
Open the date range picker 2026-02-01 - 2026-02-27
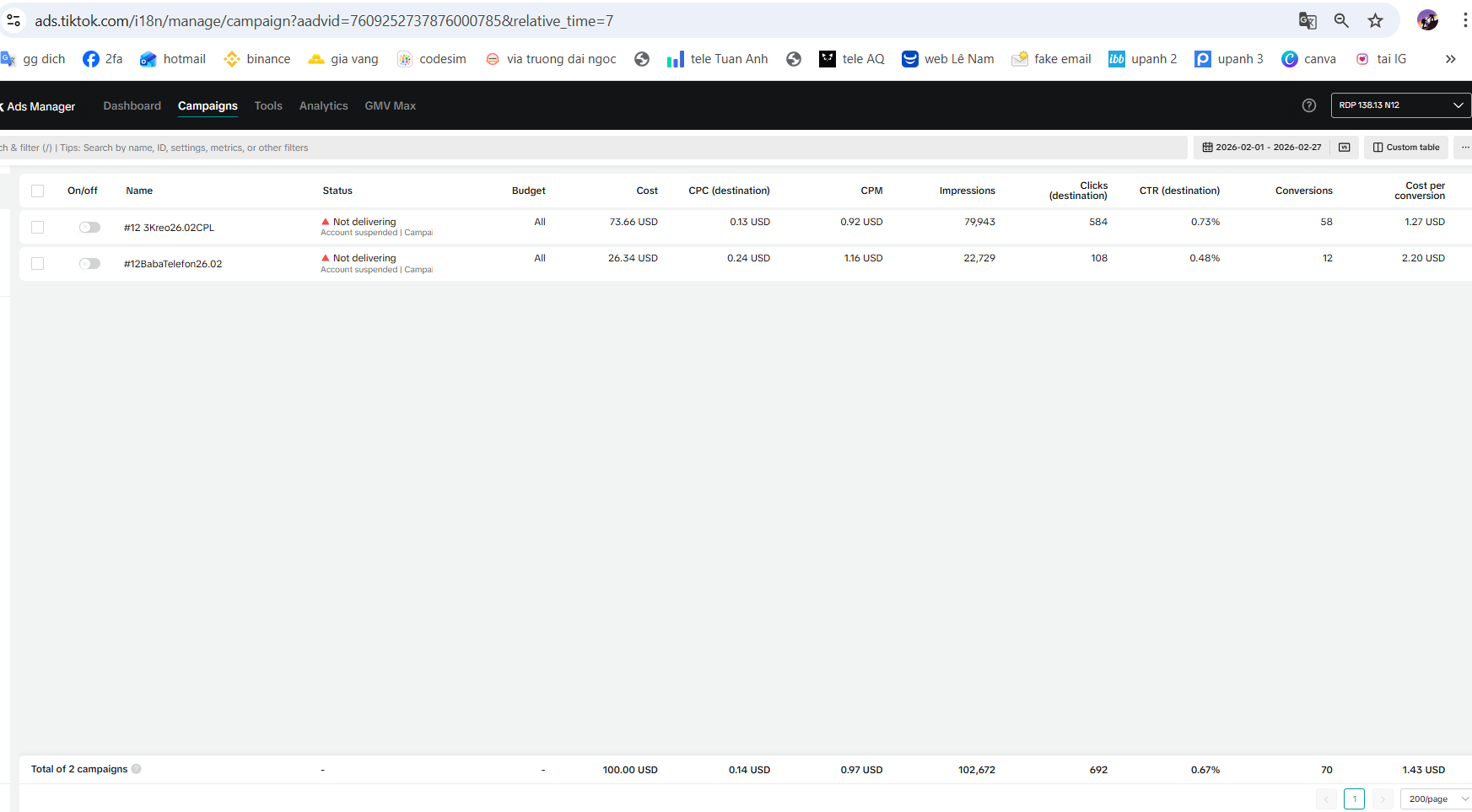click(x=1261, y=148)
